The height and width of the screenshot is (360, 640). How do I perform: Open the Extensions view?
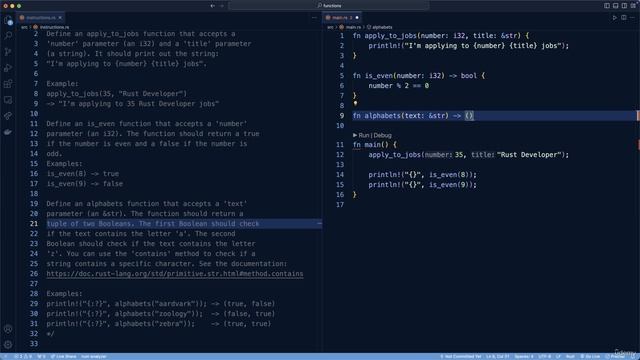(8, 84)
